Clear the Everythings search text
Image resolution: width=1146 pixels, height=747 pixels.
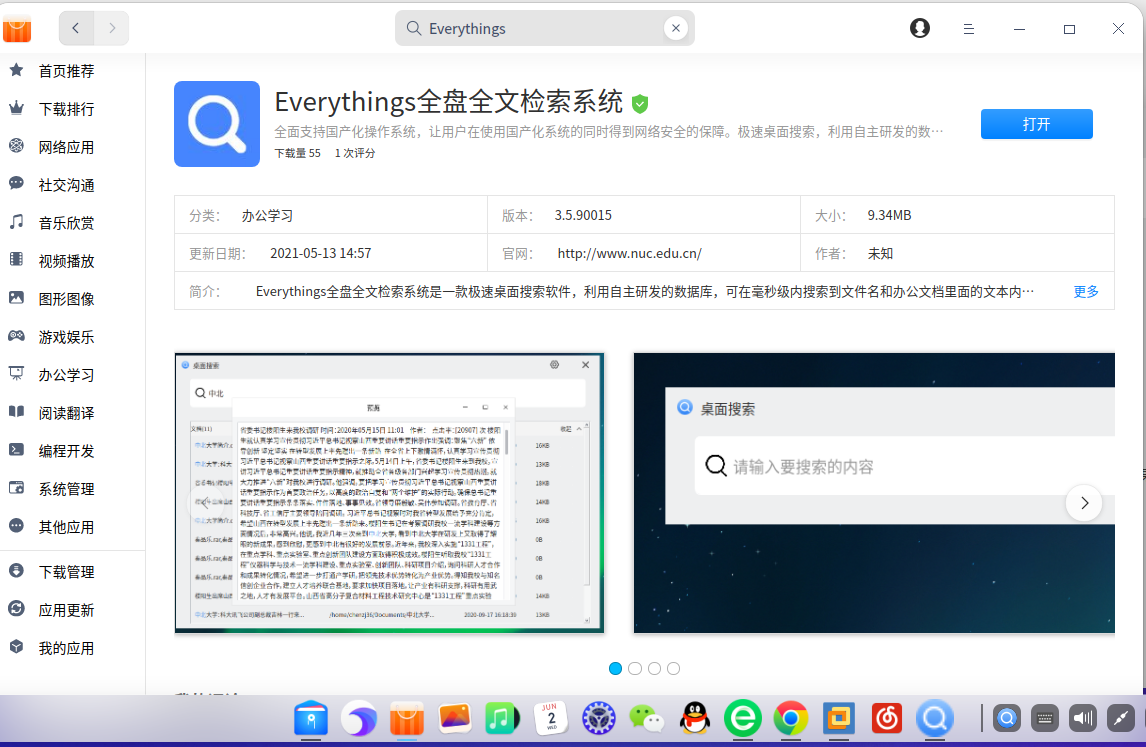(675, 29)
